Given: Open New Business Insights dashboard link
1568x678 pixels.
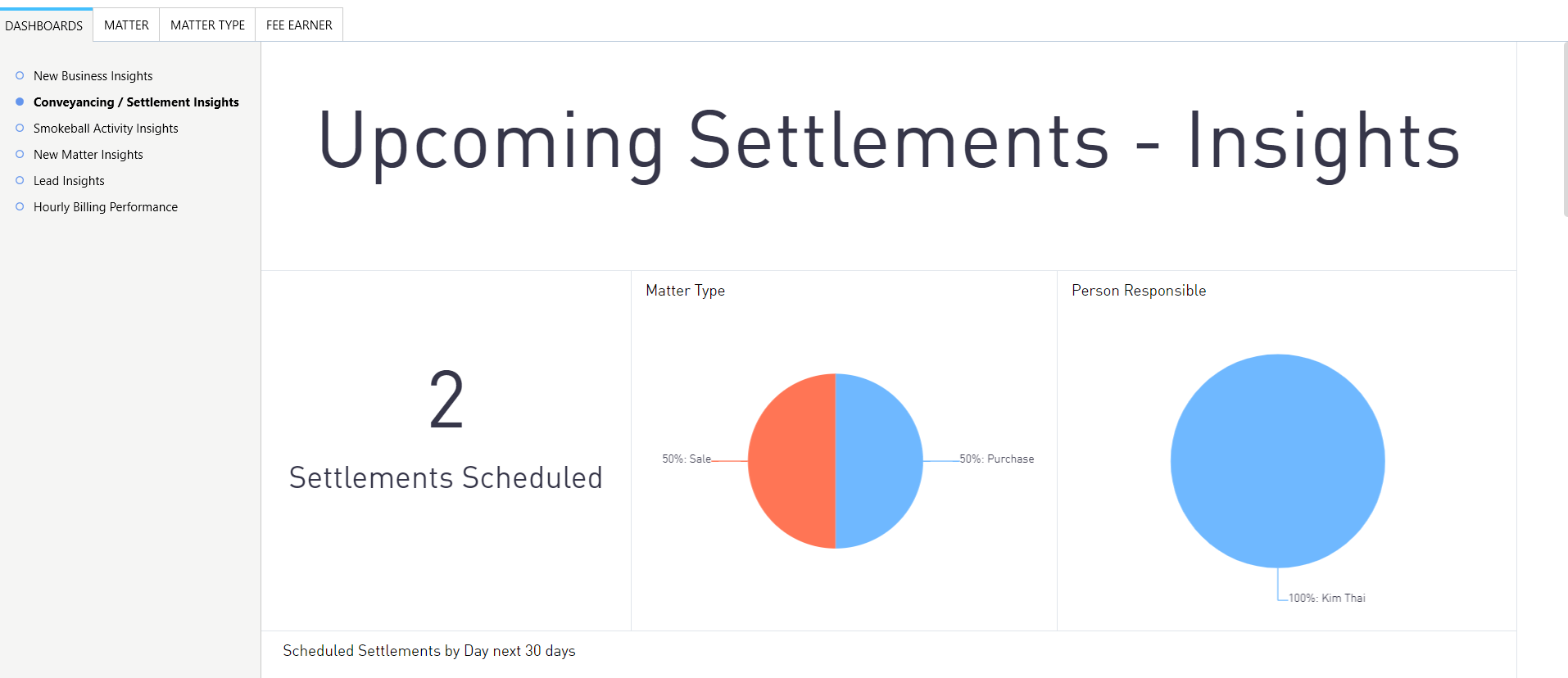Looking at the screenshot, I should coord(93,75).
